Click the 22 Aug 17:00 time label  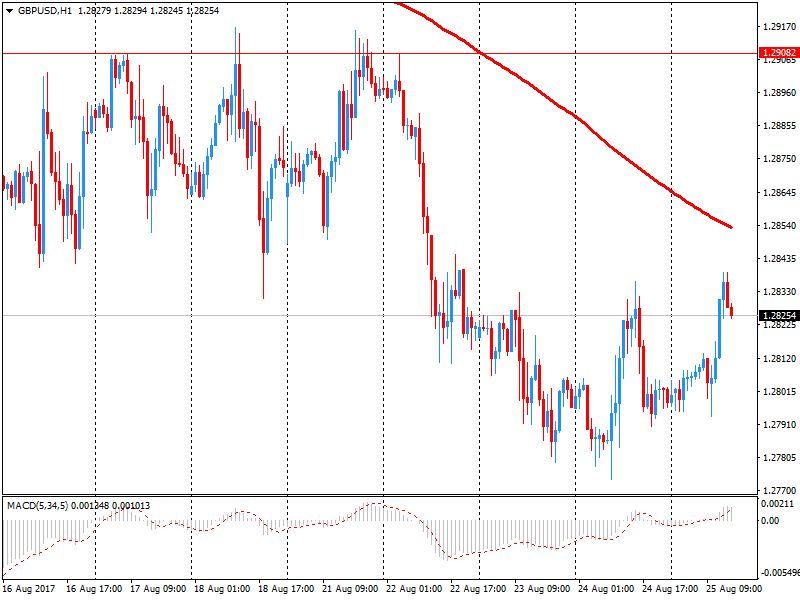(x=478, y=589)
